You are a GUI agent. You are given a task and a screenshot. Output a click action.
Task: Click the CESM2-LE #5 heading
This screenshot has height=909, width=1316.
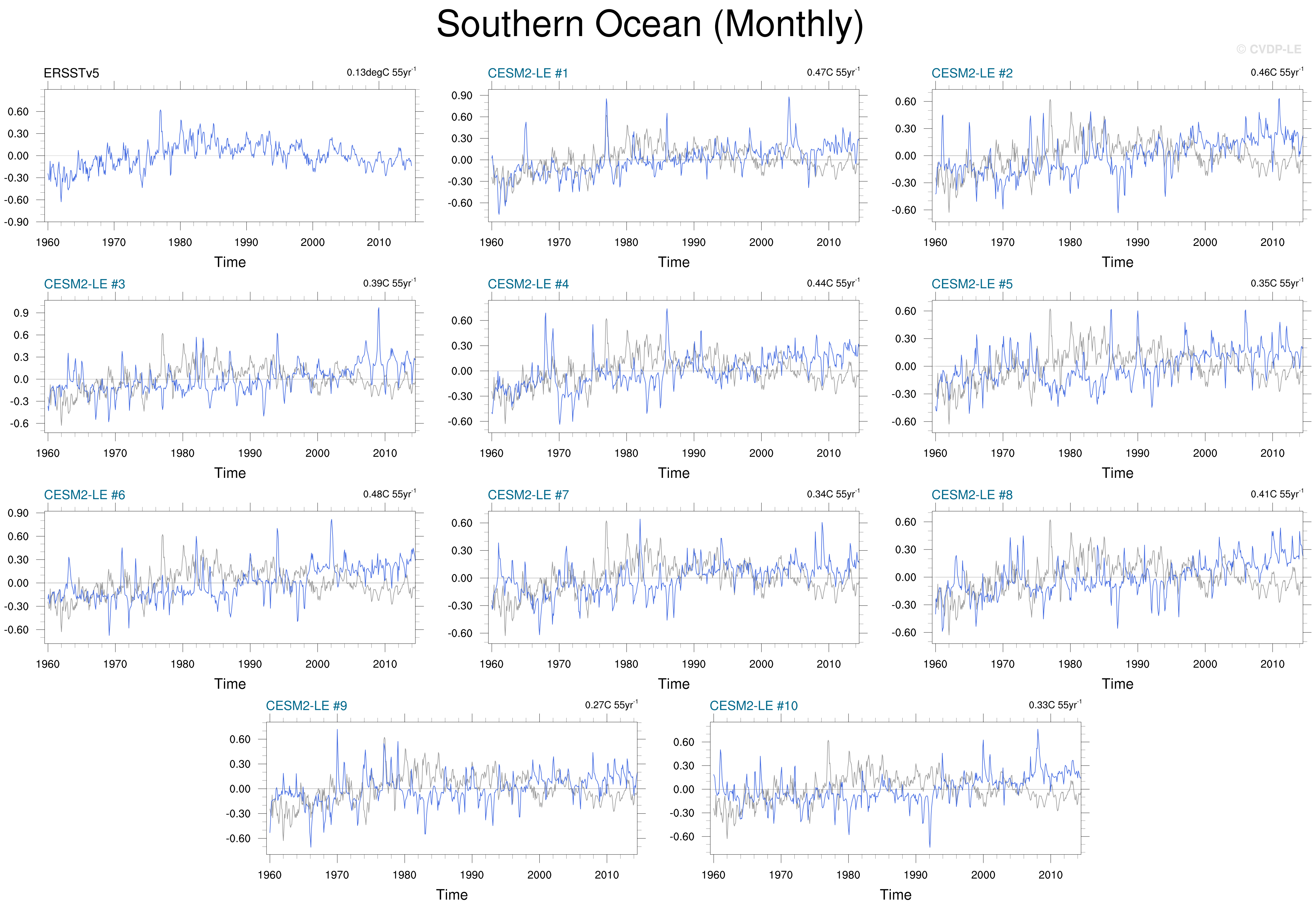[972, 284]
